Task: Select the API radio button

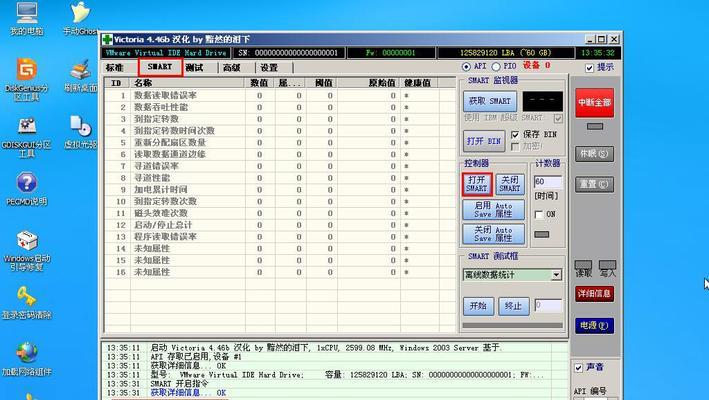Action: point(466,66)
